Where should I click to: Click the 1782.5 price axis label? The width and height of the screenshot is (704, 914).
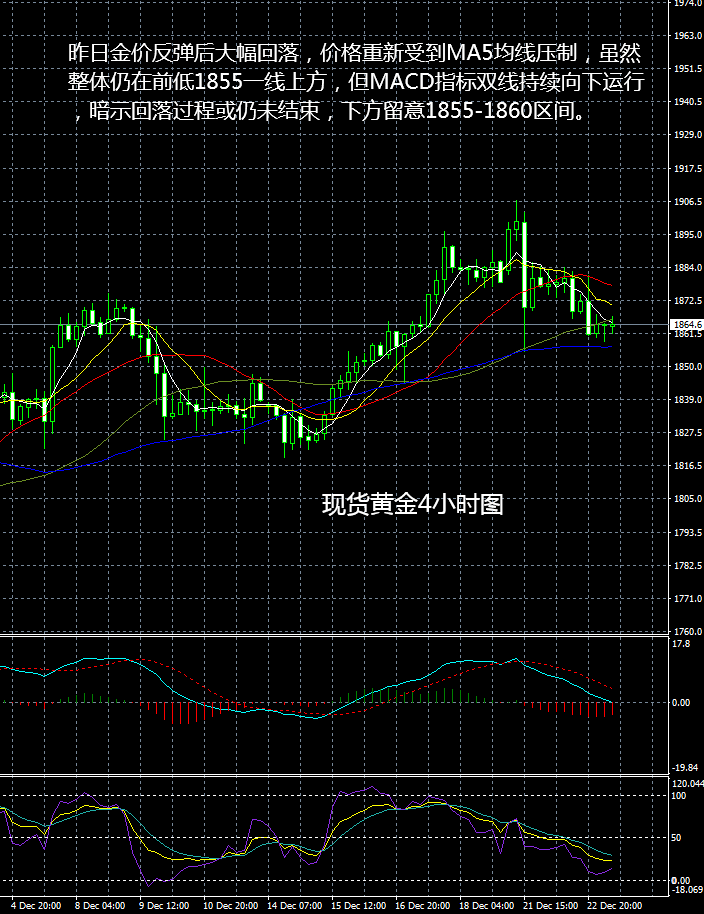[x=688, y=565]
